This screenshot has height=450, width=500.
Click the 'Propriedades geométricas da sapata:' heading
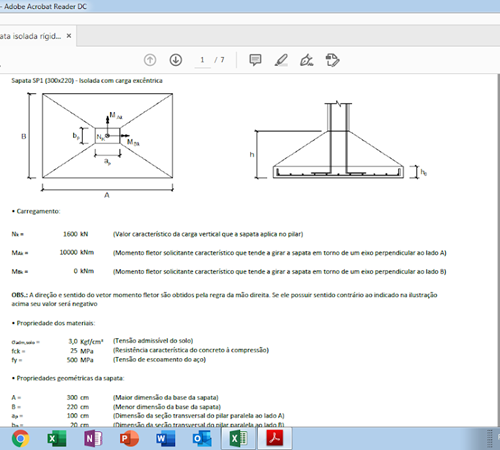tap(70, 378)
